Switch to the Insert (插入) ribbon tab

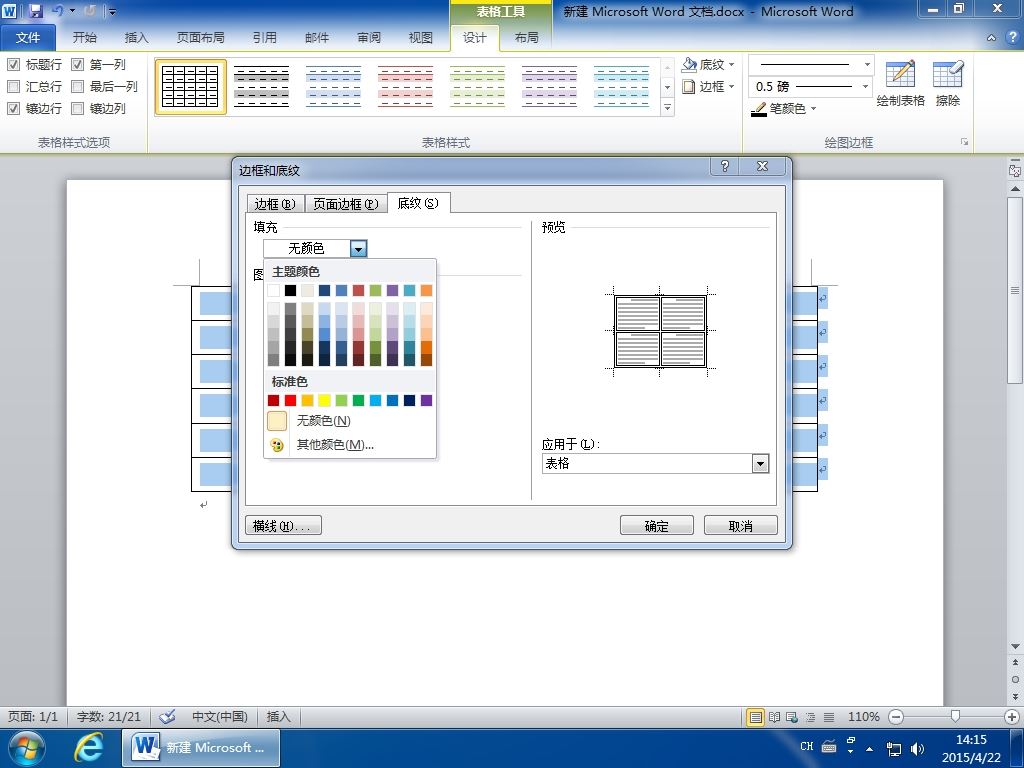[x=136, y=38]
